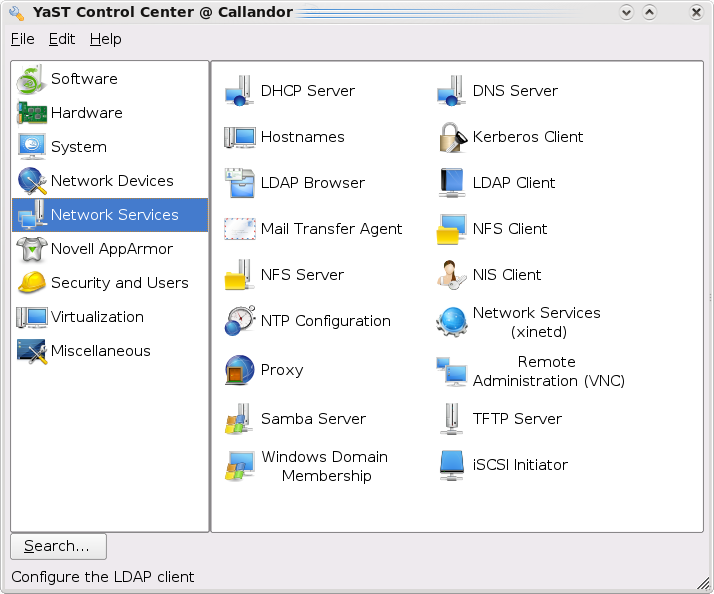Click the "Kerberos Client" text label

[528, 137]
